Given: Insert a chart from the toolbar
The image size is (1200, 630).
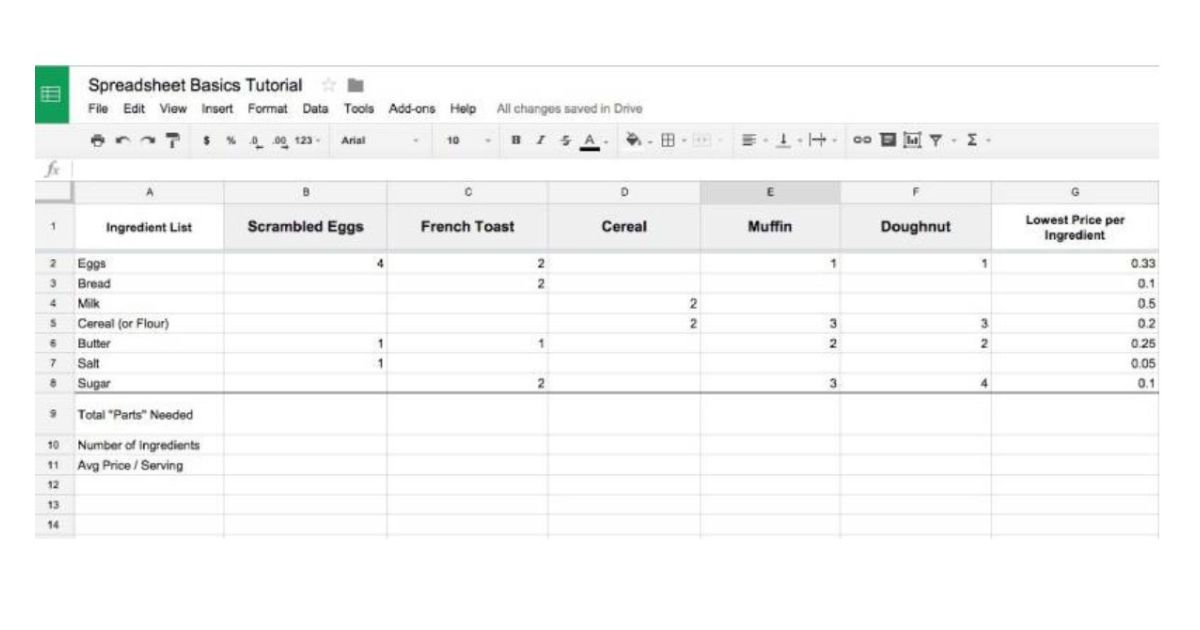Looking at the screenshot, I should coord(912,141).
